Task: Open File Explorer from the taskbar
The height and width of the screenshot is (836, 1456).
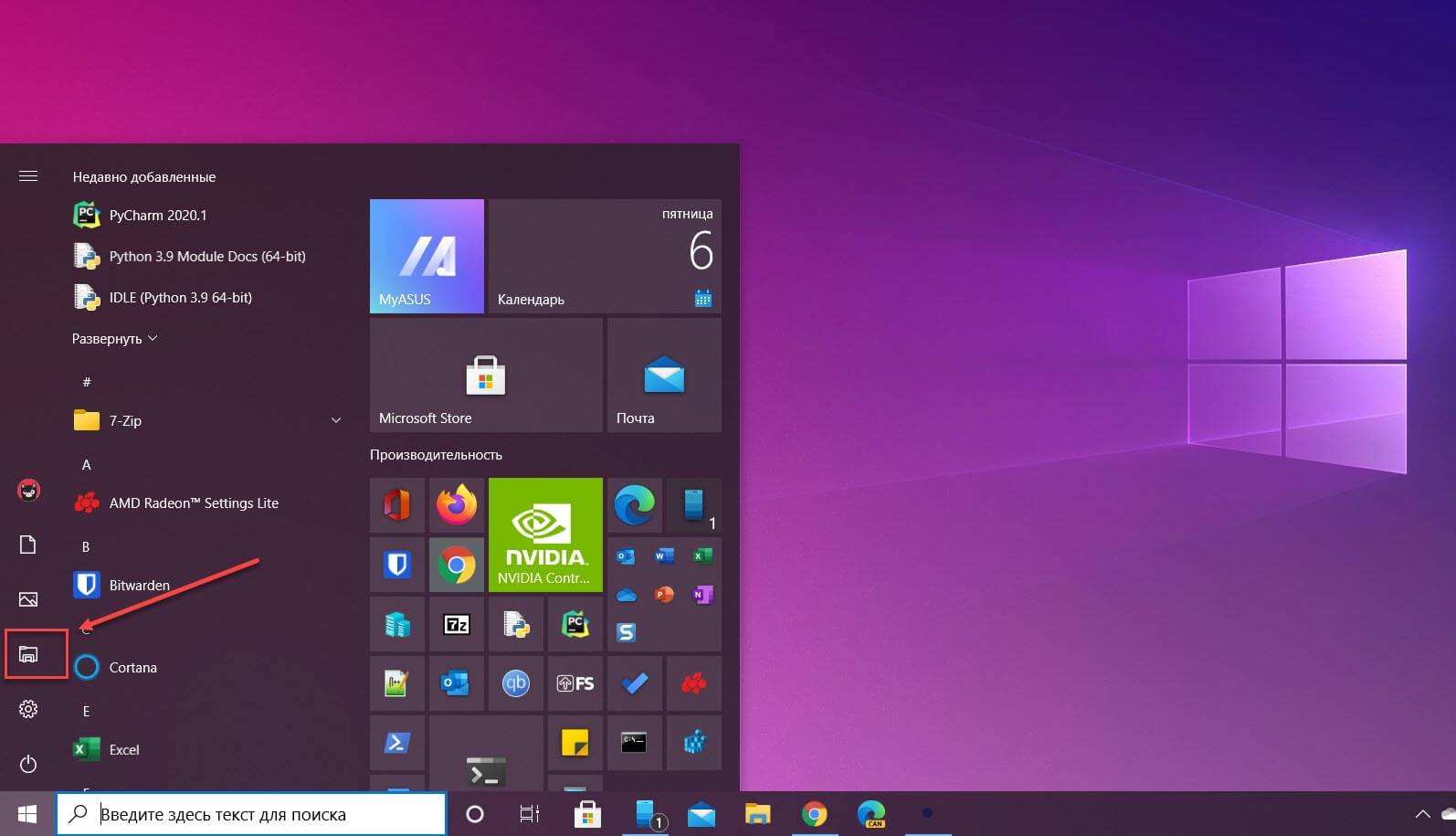Action: (x=757, y=814)
